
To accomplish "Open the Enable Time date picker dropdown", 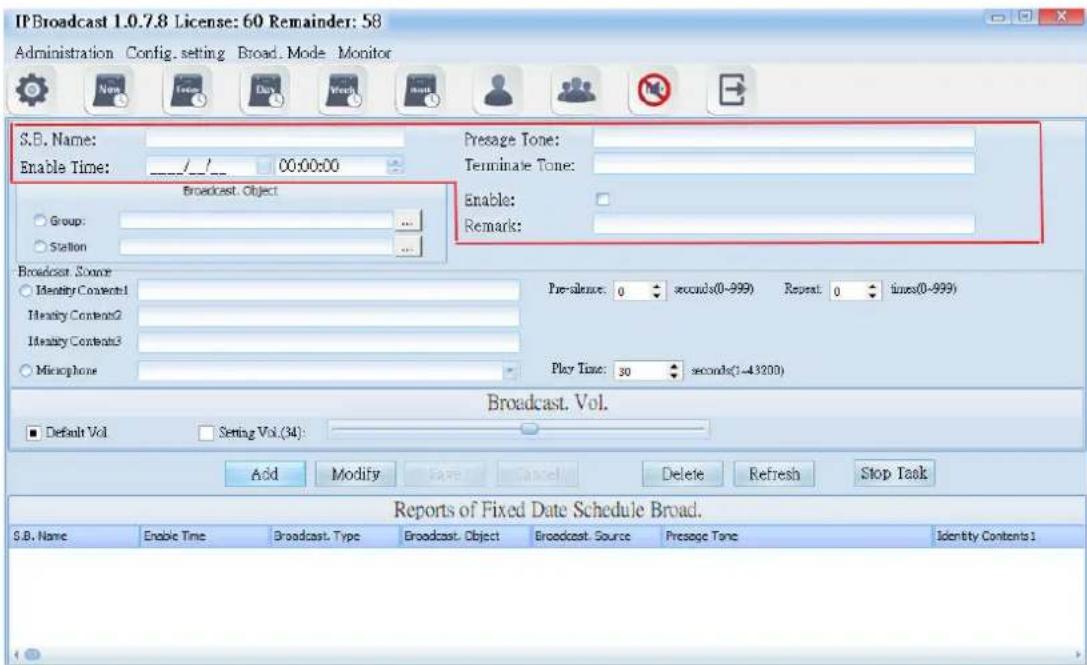I will point(263,166).
